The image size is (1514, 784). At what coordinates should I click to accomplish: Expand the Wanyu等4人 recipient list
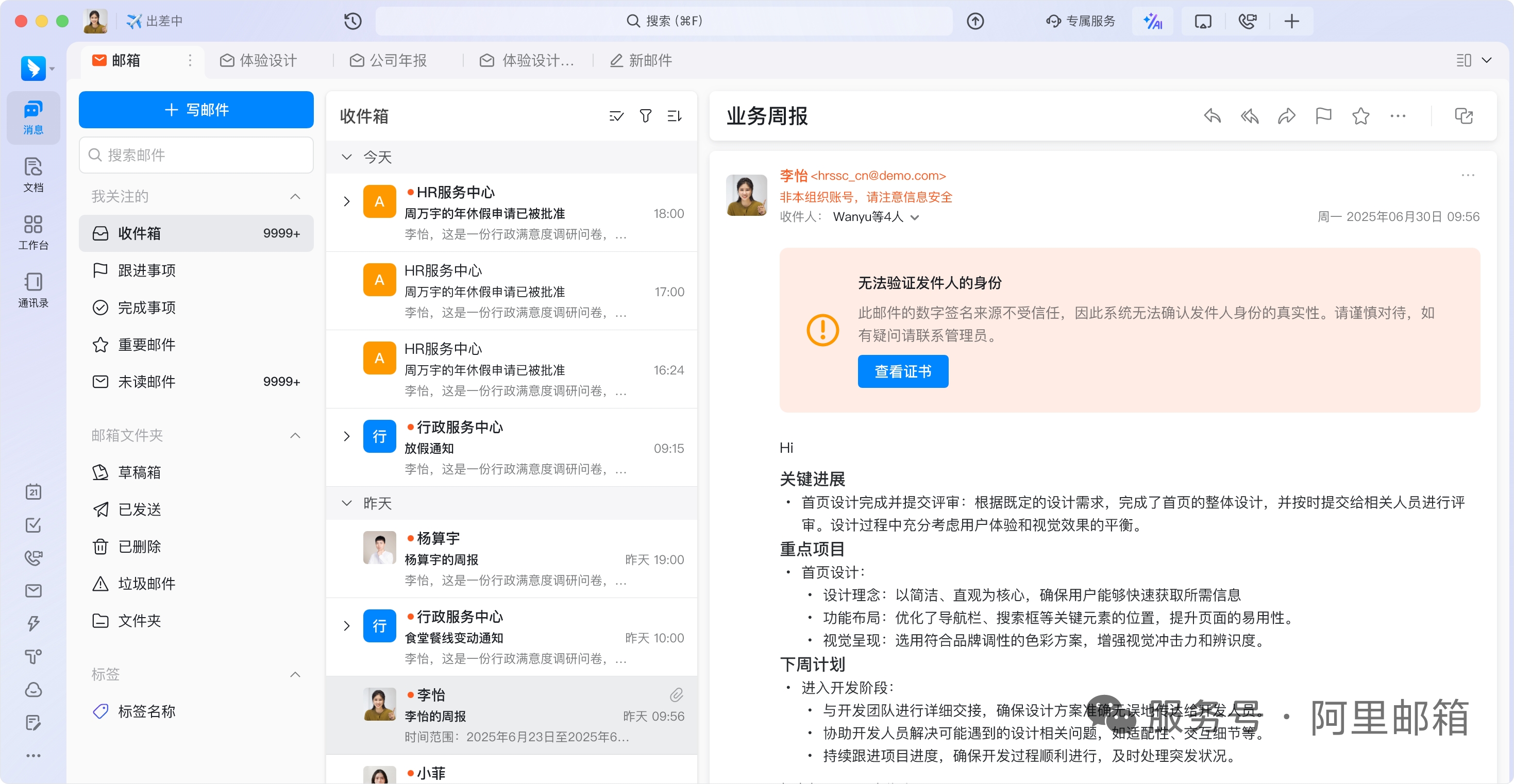[915, 217]
